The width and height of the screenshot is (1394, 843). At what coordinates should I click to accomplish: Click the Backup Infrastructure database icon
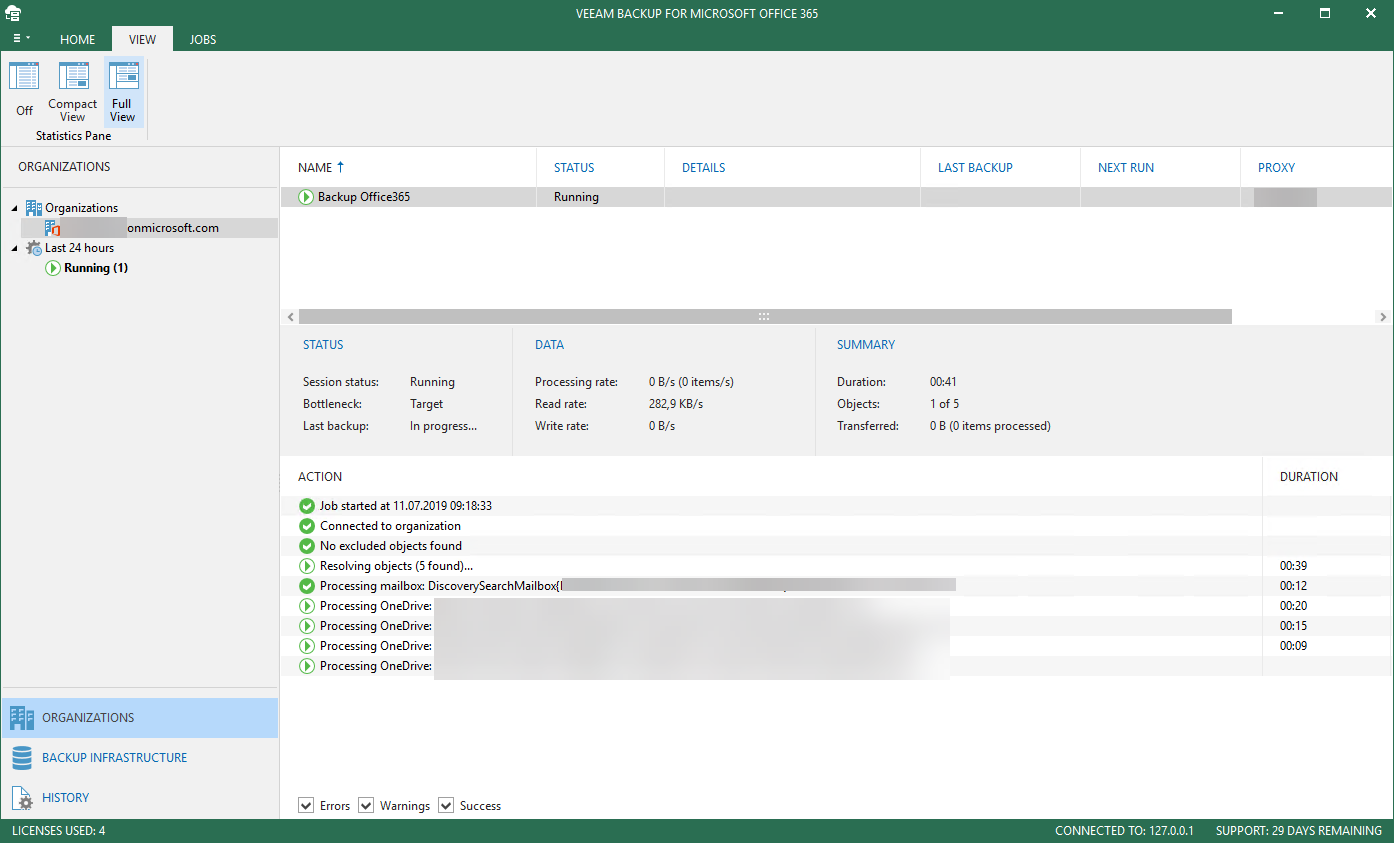click(x=22, y=758)
